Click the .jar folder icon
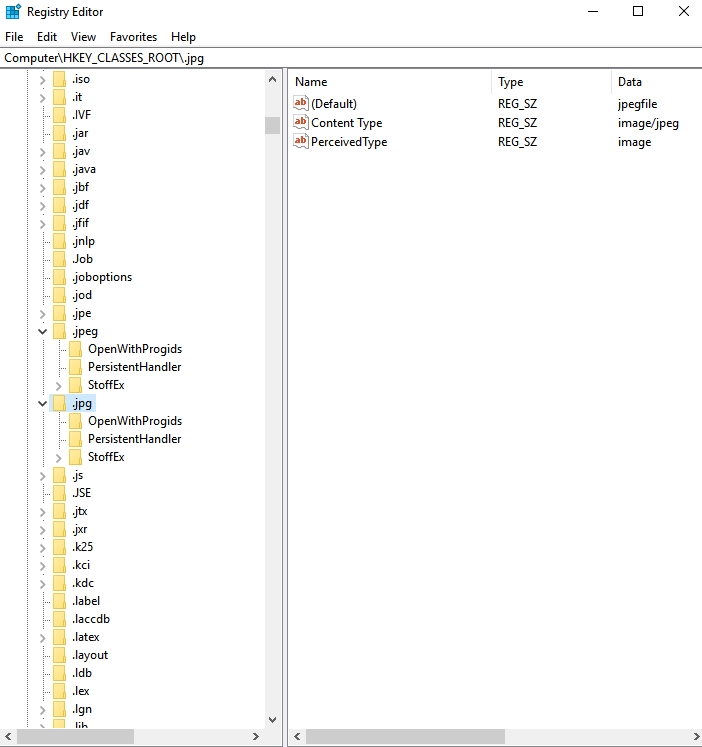 [60, 133]
